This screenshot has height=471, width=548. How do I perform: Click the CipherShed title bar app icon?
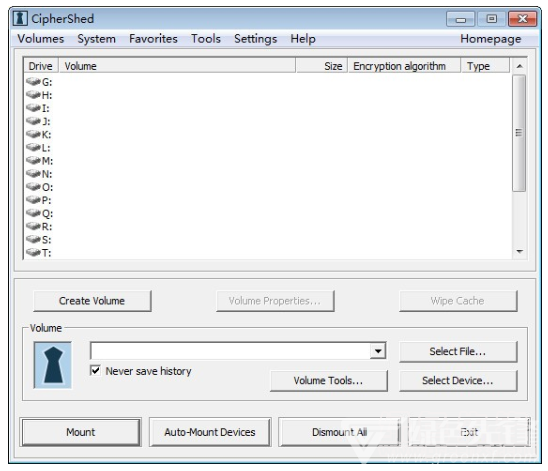[x=20, y=18]
